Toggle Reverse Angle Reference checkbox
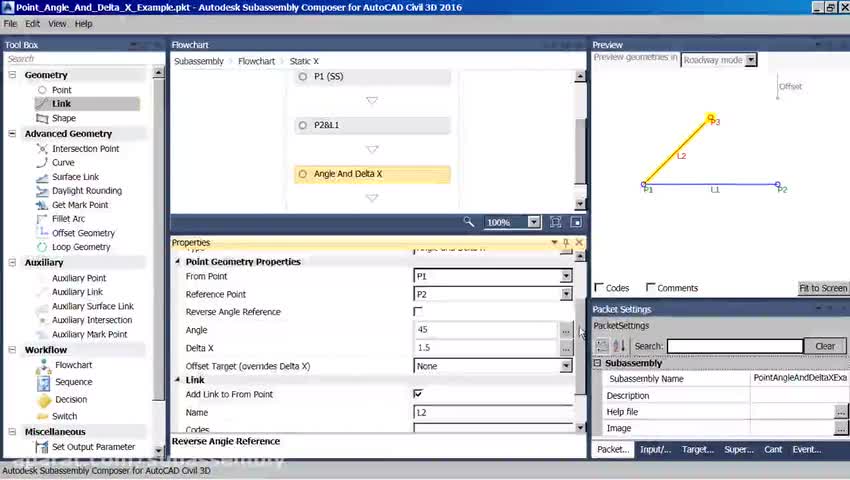The image size is (850, 480). click(x=418, y=312)
